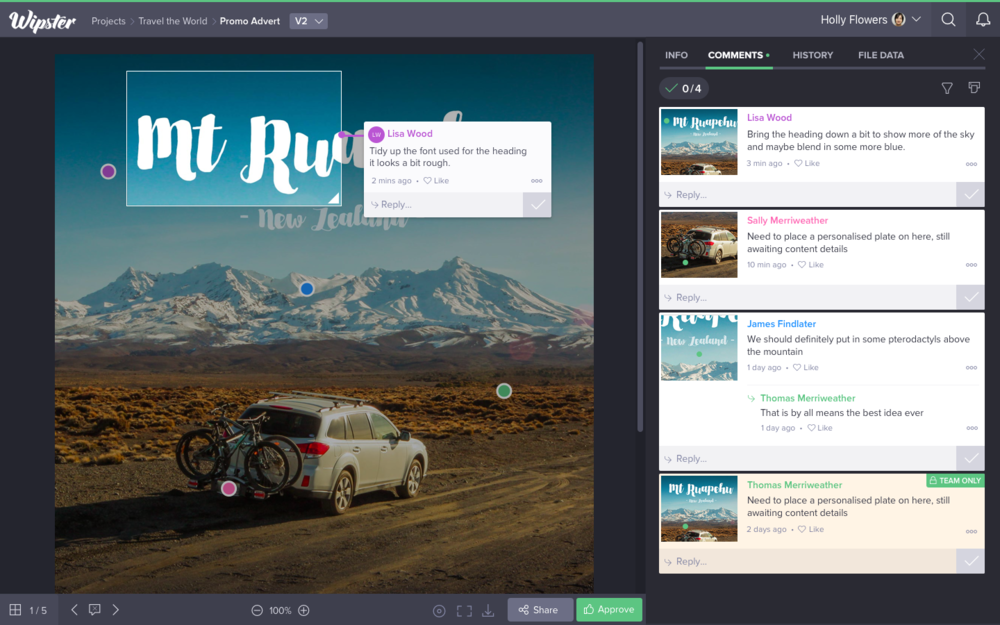Open more options on Thomas Merriweather reply
The height and width of the screenshot is (625, 1000).
pyautogui.click(x=971, y=428)
